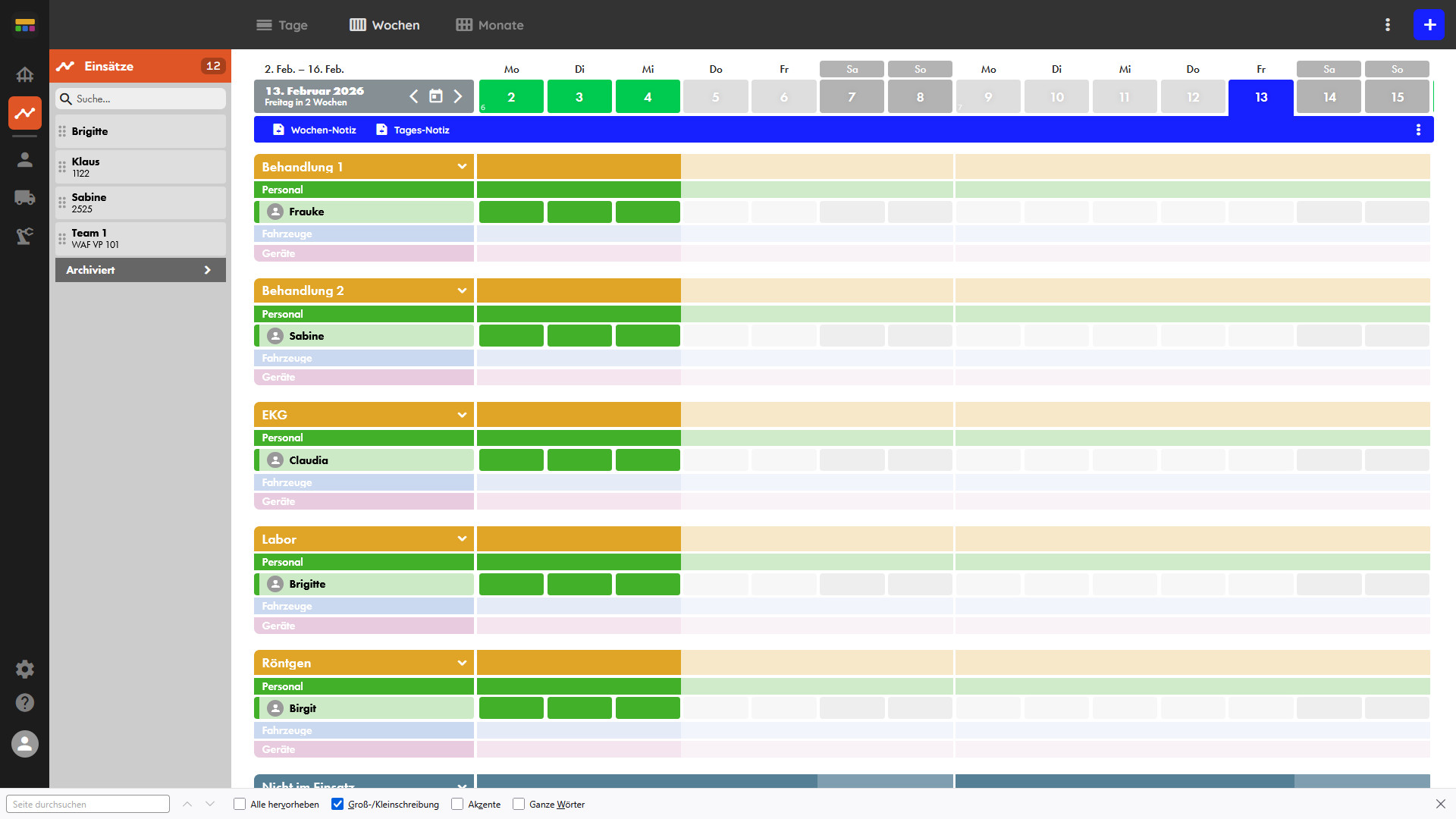Click the blue plus add button
The width and height of the screenshot is (1456, 819).
coord(1429,25)
